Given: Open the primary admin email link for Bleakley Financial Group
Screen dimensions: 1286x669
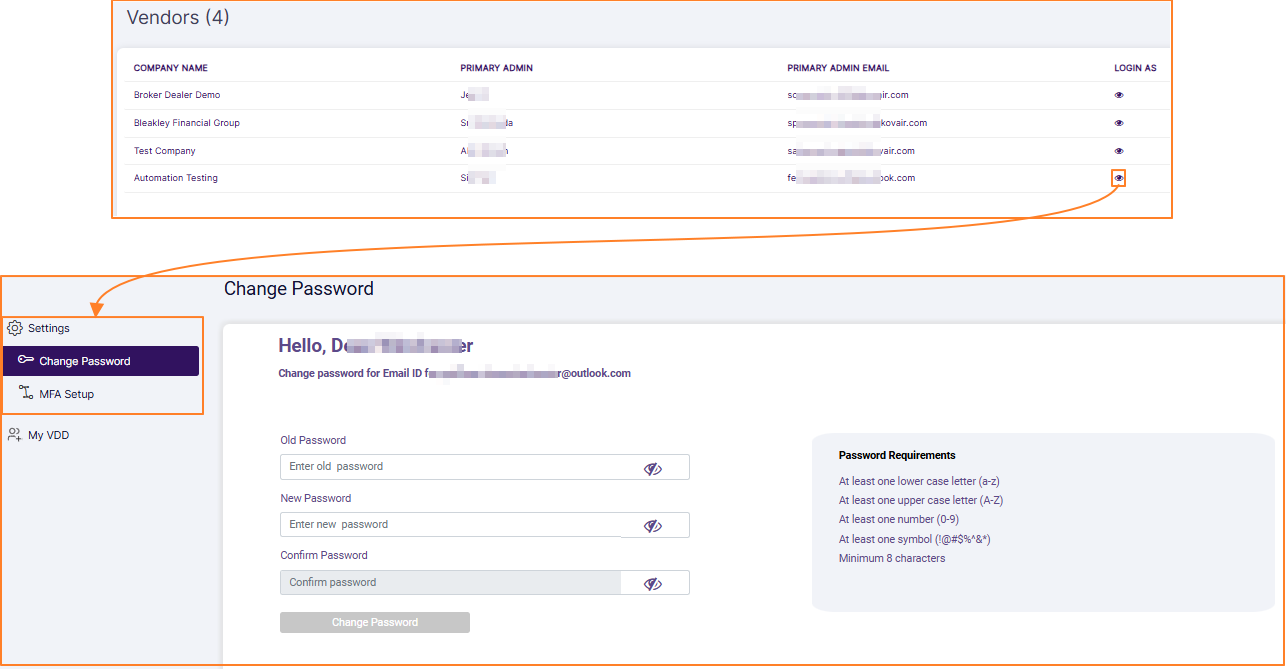Looking at the screenshot, I should pos(855,123).
